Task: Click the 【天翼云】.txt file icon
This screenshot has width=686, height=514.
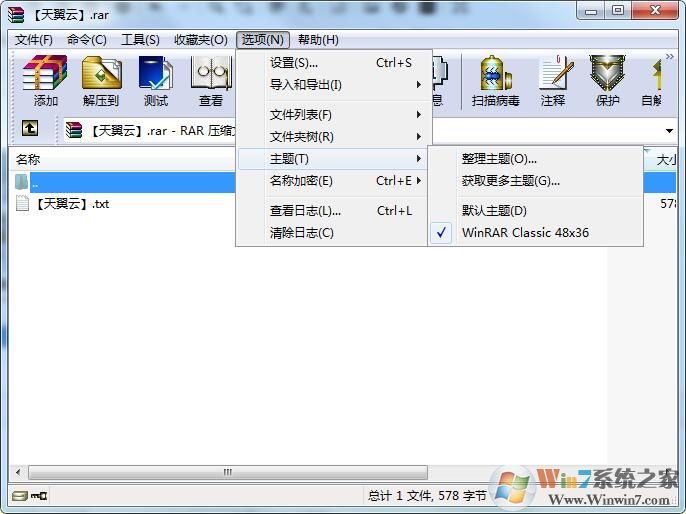Action: pos(22,203)
